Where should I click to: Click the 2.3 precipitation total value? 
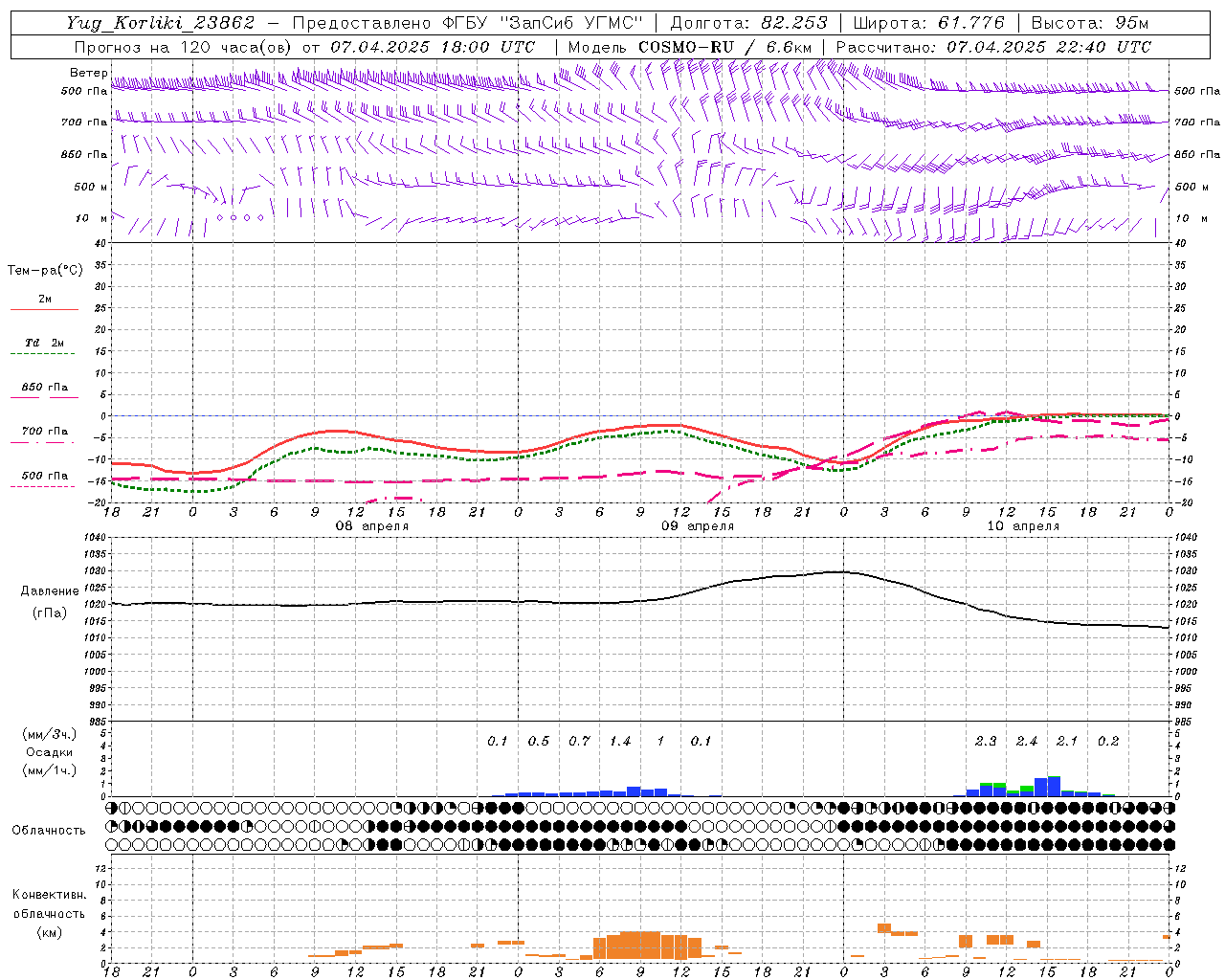coord(986,741)
